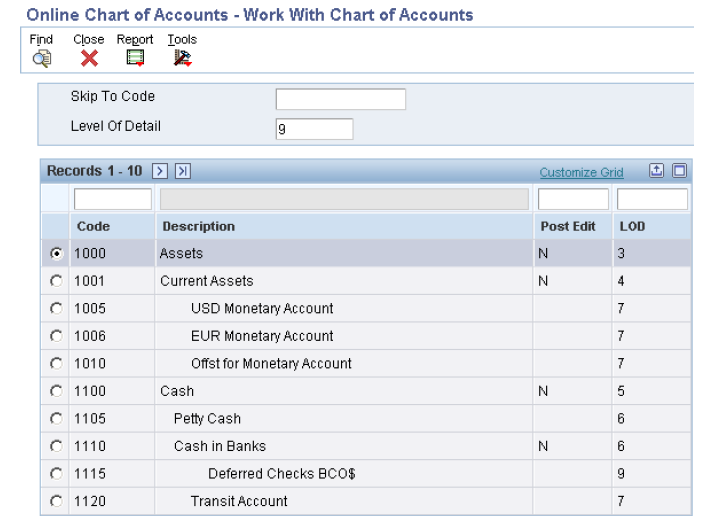Jump to last records page arrow
The image size is (716, 516).
pyautogui.click(x=183, y=171)
